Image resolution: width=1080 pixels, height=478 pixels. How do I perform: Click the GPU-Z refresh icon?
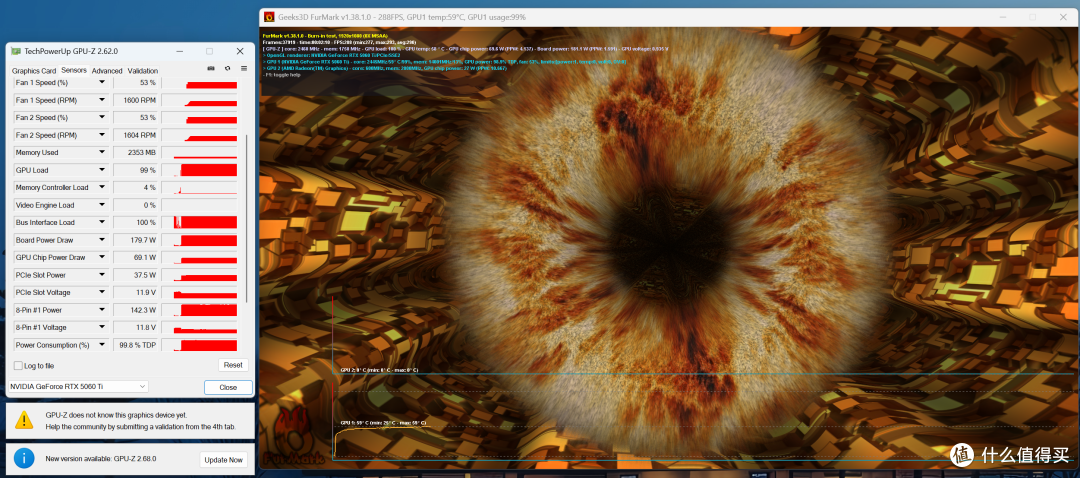coord(227,68)
